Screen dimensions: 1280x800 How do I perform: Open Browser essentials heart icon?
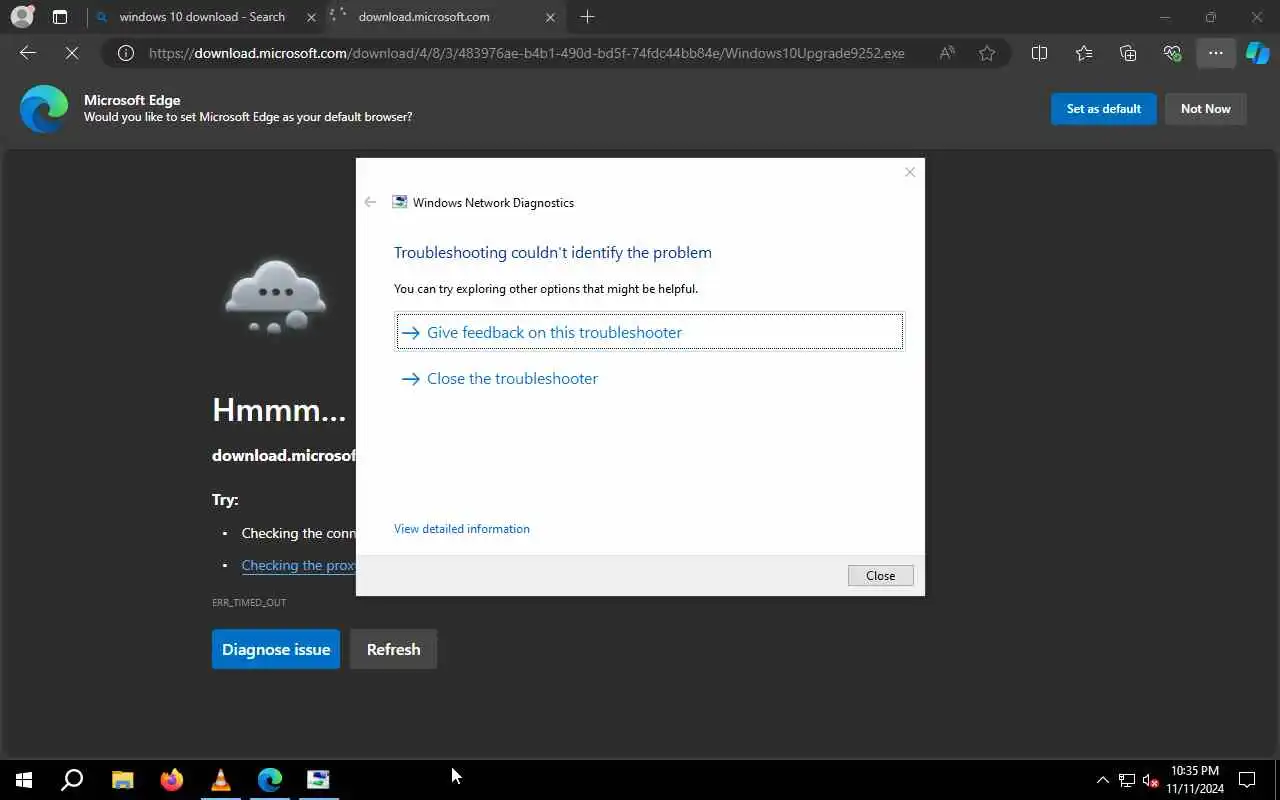[1172, 53]
